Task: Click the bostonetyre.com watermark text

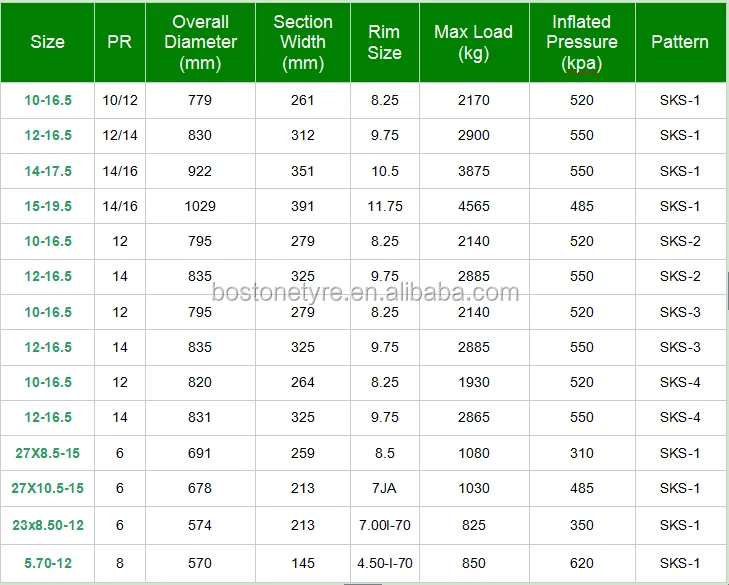Action: pyautogui.click(x=366, y=293)
